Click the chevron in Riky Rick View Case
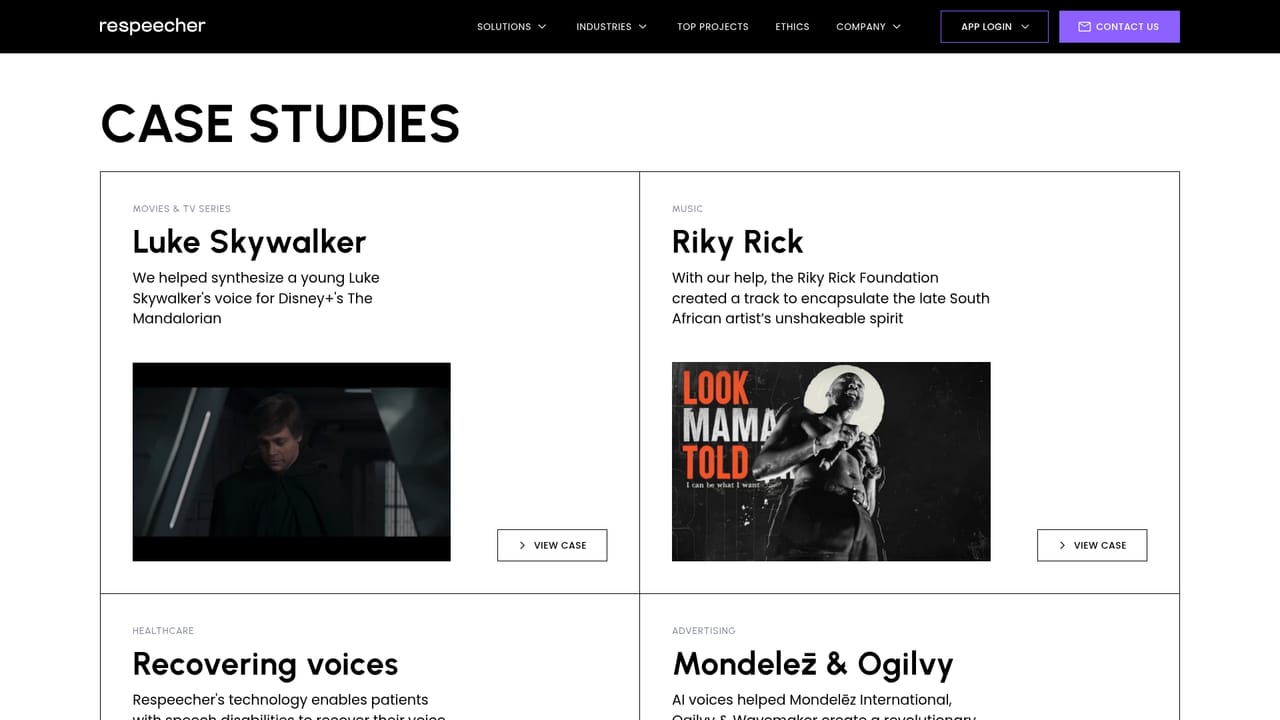The width and height of the screenshot is (1280, 720). click(x=1062, y=545)
